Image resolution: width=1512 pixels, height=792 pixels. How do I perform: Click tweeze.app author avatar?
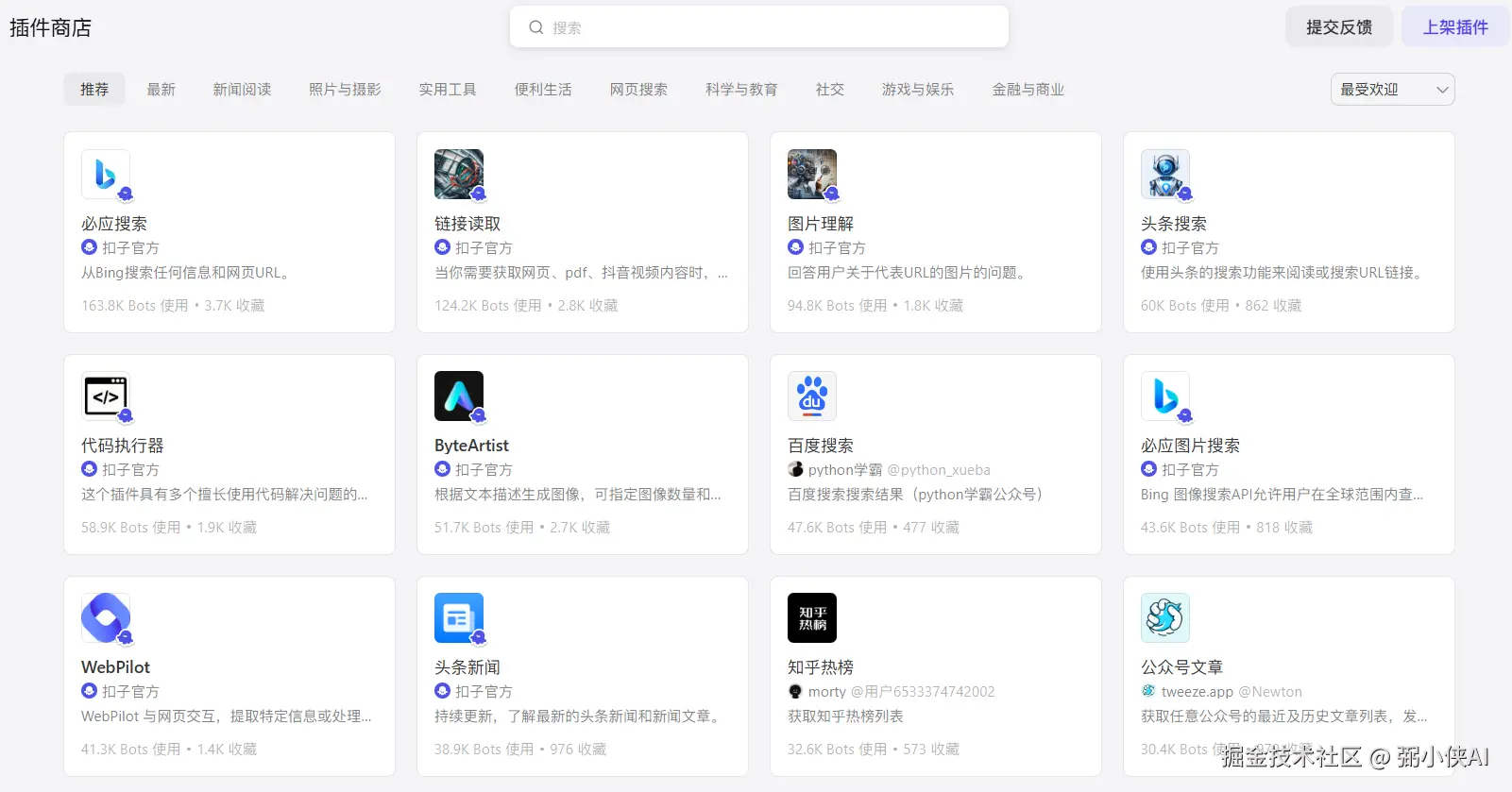[x=1149, y=691]
